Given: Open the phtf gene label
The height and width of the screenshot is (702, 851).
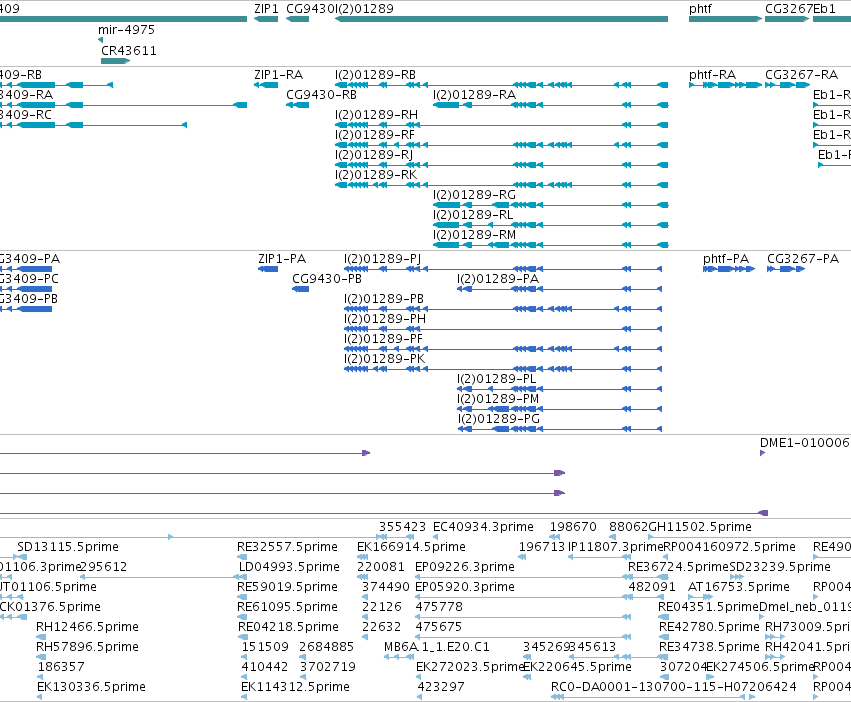Looking at the screenshot, I should click(700, 9).
